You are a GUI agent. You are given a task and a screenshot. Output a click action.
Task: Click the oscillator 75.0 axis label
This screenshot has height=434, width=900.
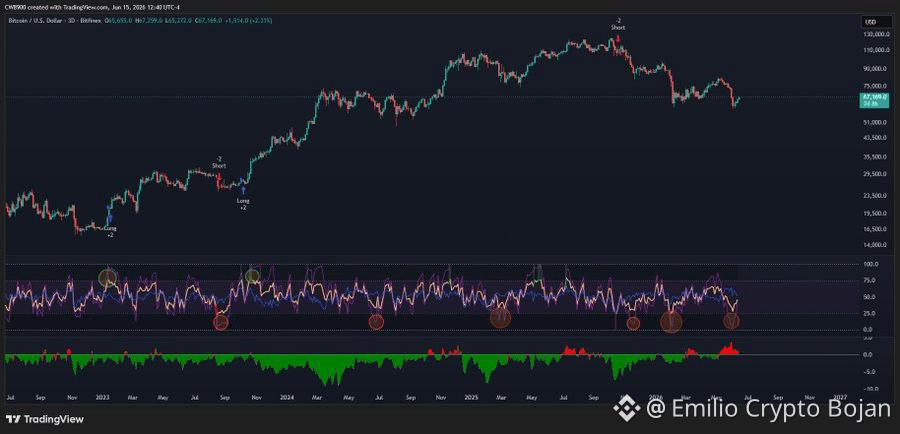(868, 281)
